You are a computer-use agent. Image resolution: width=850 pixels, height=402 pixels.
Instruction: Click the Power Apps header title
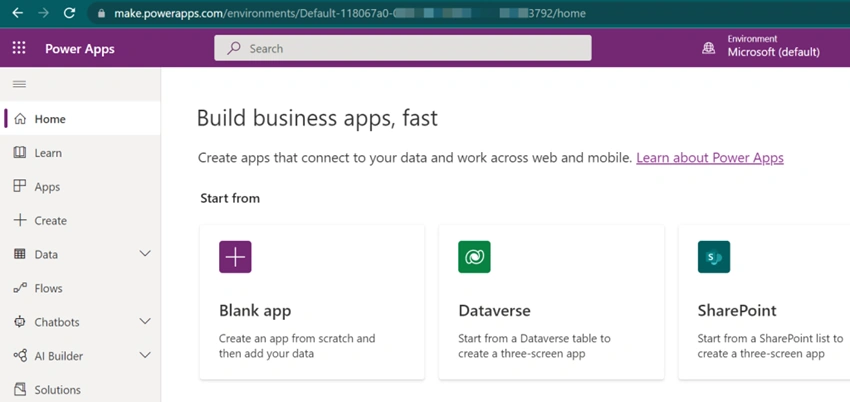click(x=80, y=49)
